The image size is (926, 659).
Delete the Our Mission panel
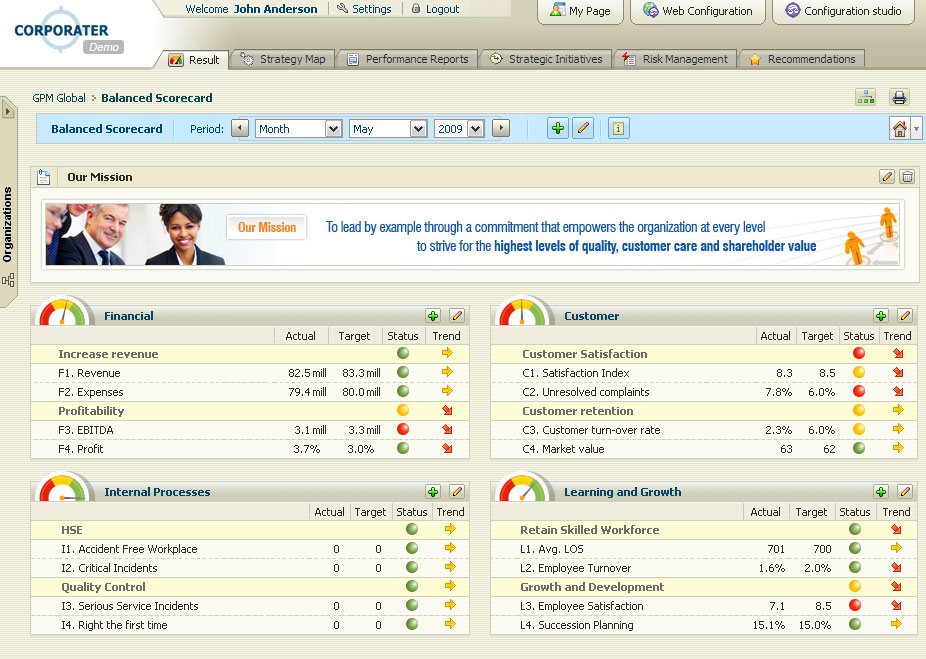click(x=907, y=177)
